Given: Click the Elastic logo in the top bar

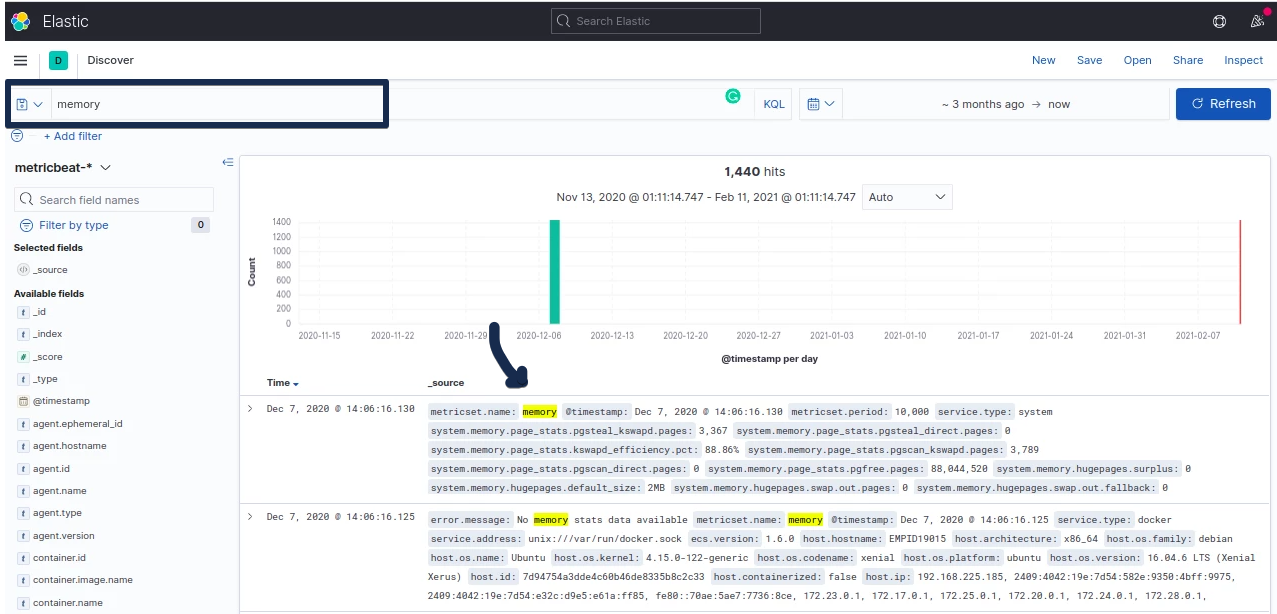Looking at the screenshot, I should (19, 20).
